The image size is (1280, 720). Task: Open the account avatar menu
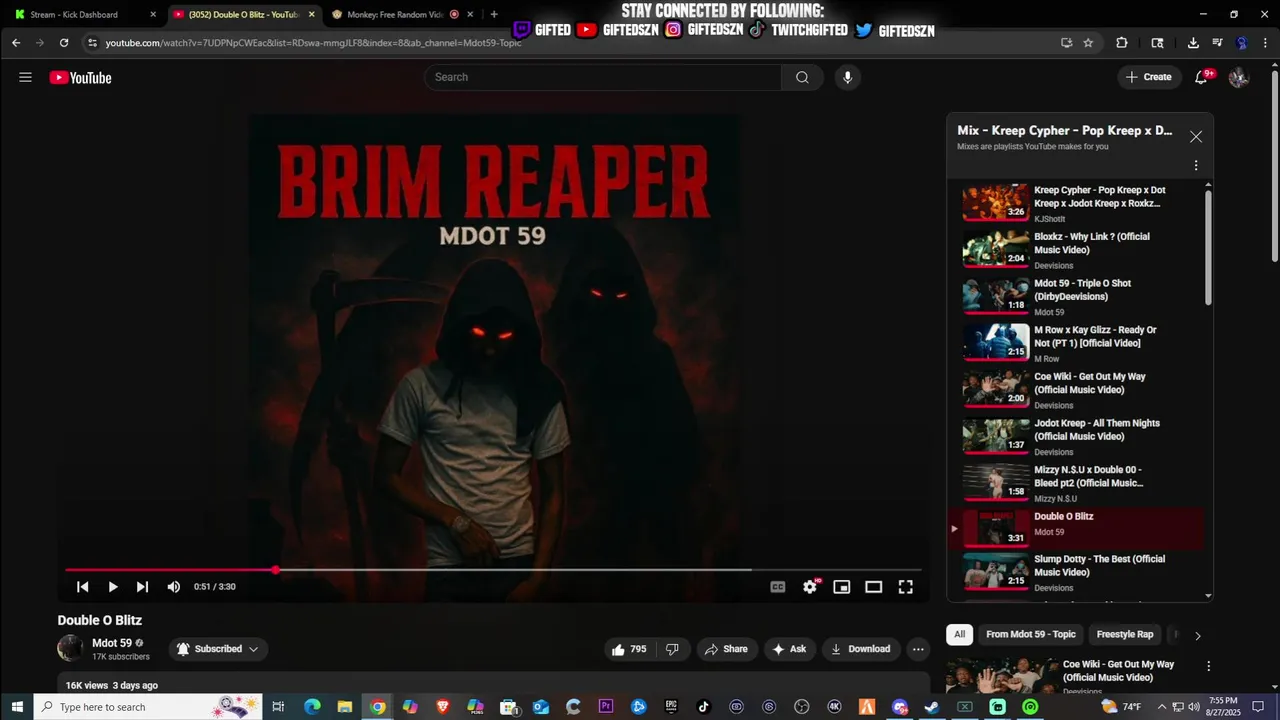click(x=1239, y=77)
